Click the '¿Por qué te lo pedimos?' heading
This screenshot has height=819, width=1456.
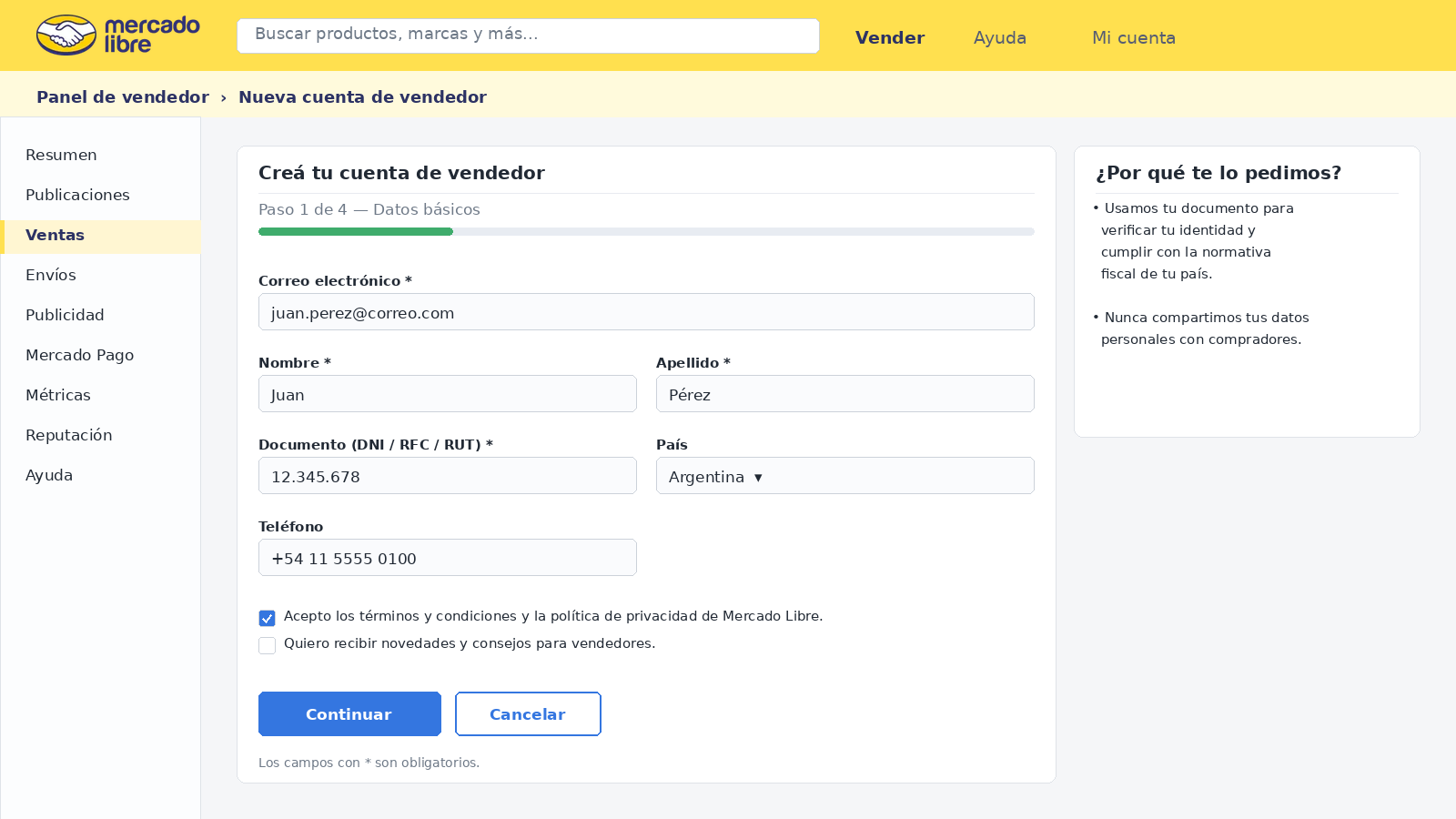pos(1218,173)
